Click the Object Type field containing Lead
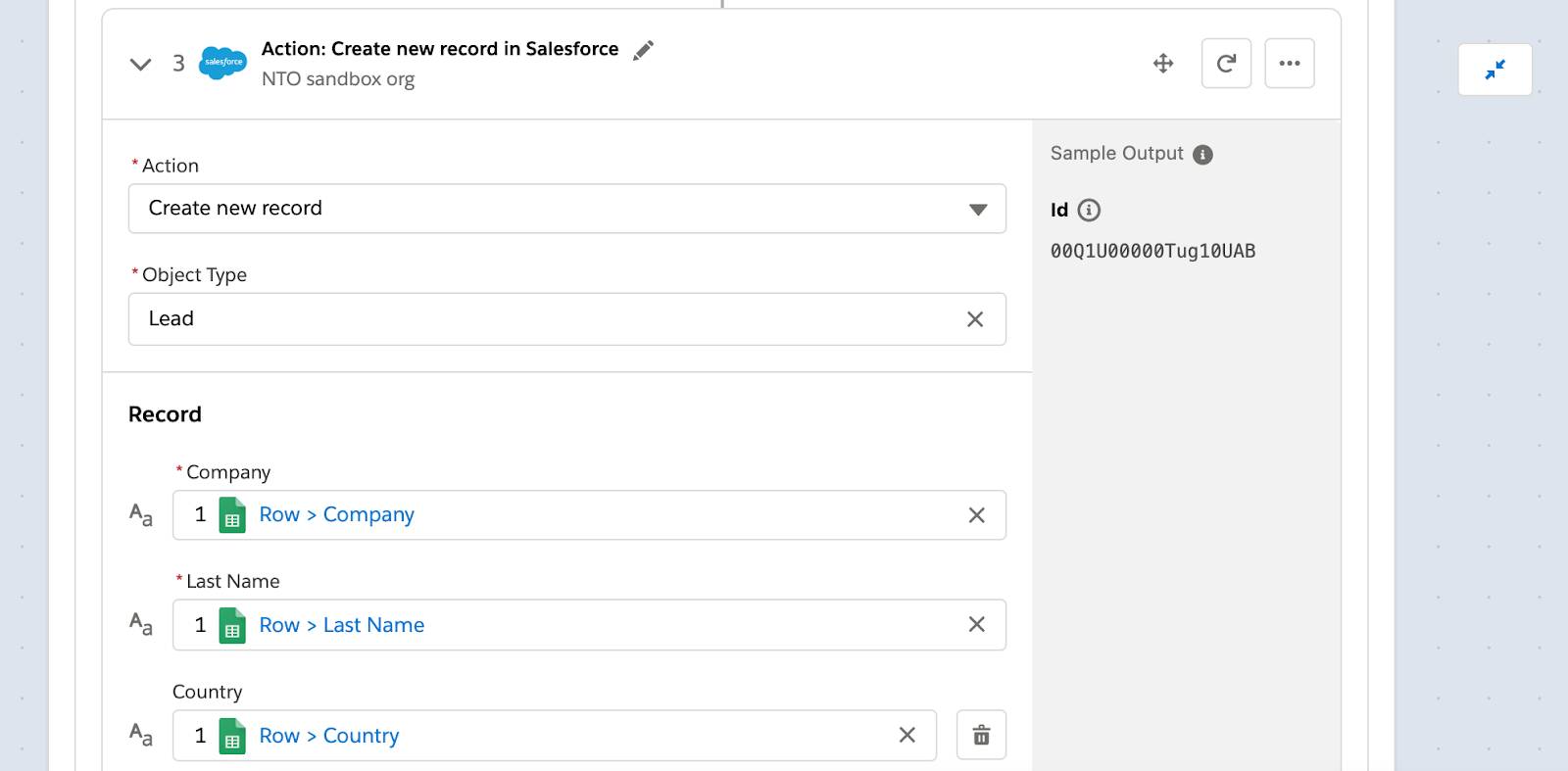The width and height of the screenshot is (1568, 771). (567, 319)
